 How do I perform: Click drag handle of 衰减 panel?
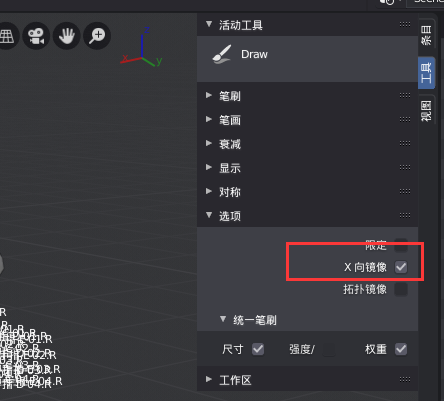click(405, 143)
